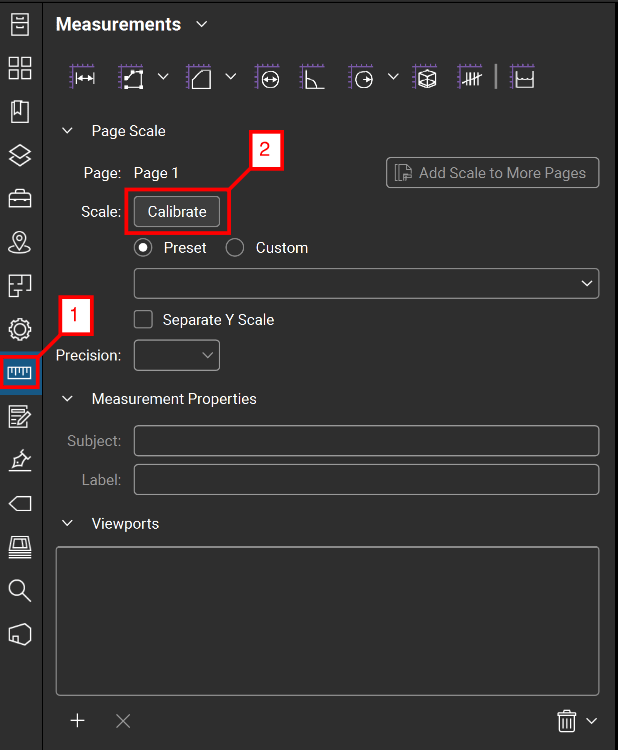The width and height of the screenshot is (618, 750).
Task: Open the Signatures pen nib panel
Action: [20, 460]
